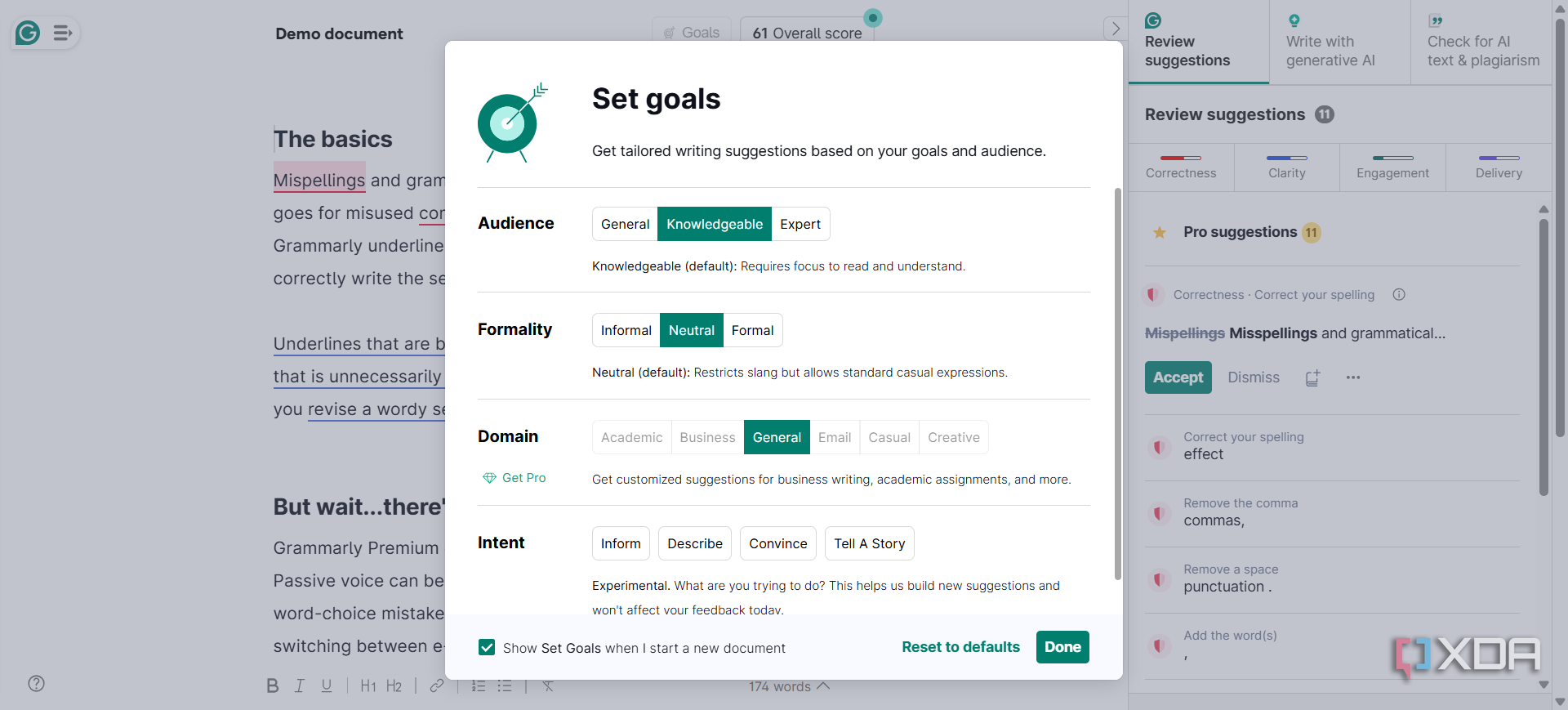The width and height of the screenshot is (1568, 710).
Task: Open Check for AI text & plagiarism tab
Action: (x=1481, y=42)
